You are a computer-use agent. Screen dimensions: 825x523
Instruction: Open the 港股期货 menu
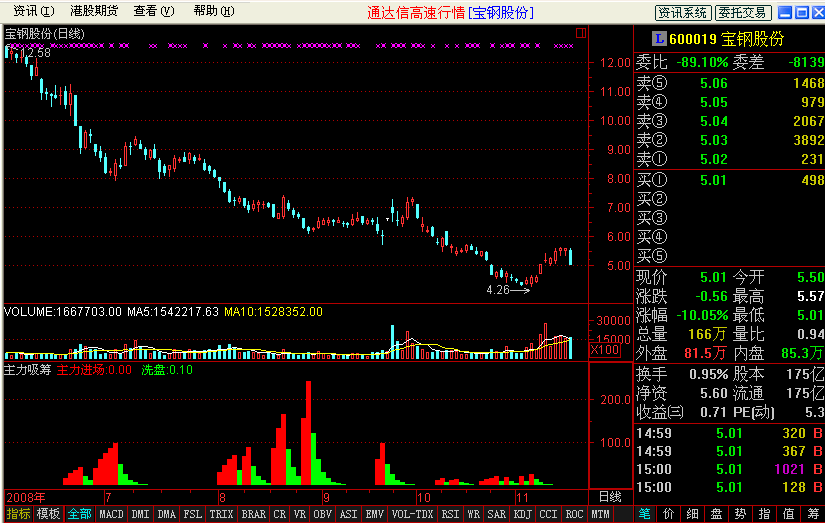pos(94,11)
